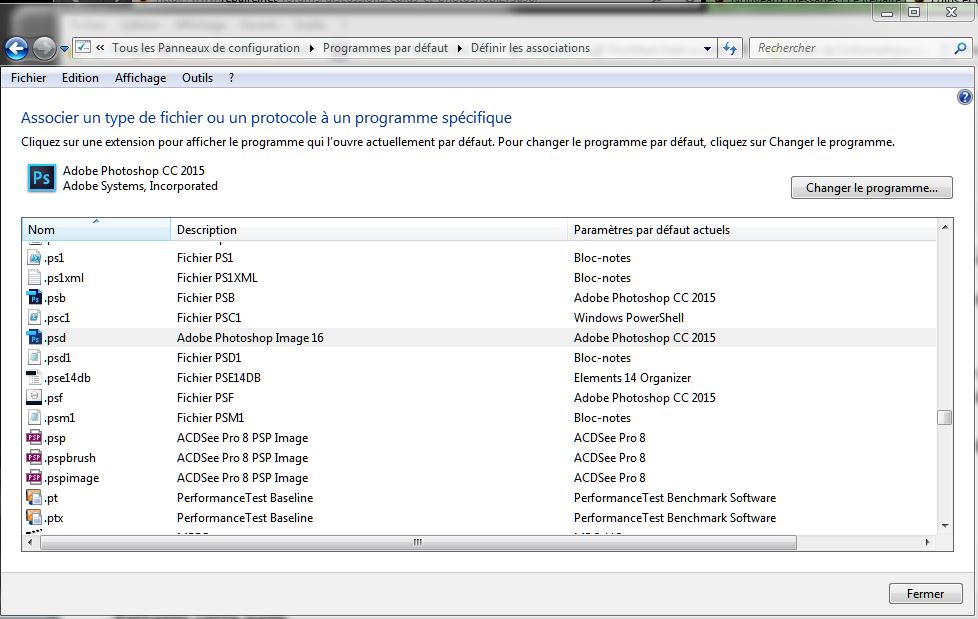The image size is (978, 619).
Task: Click the .ps1xml file icon
Action: click(34, 277)
